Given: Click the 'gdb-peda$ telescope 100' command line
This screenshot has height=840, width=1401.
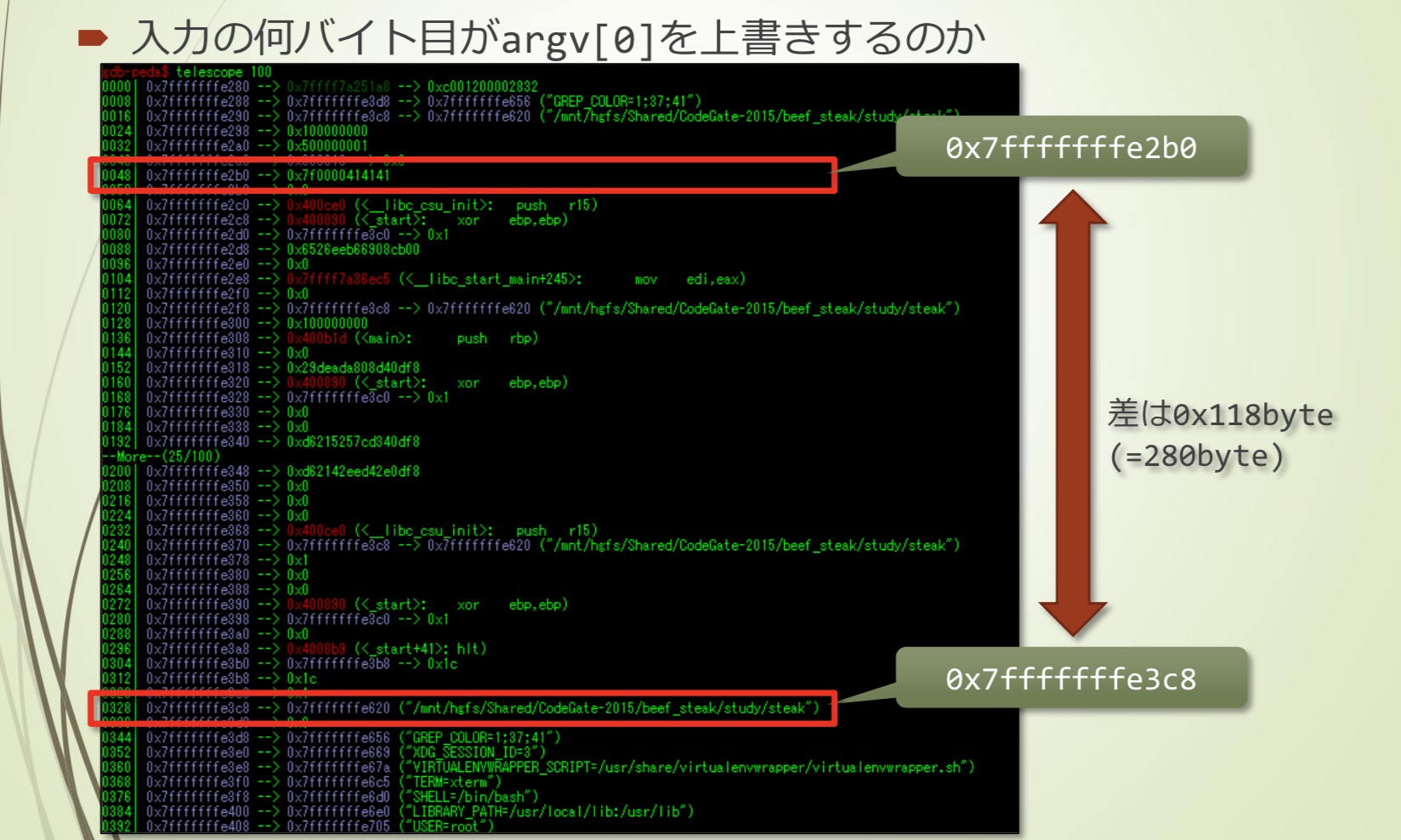Looking at the screenshot, I should [187, 72].
